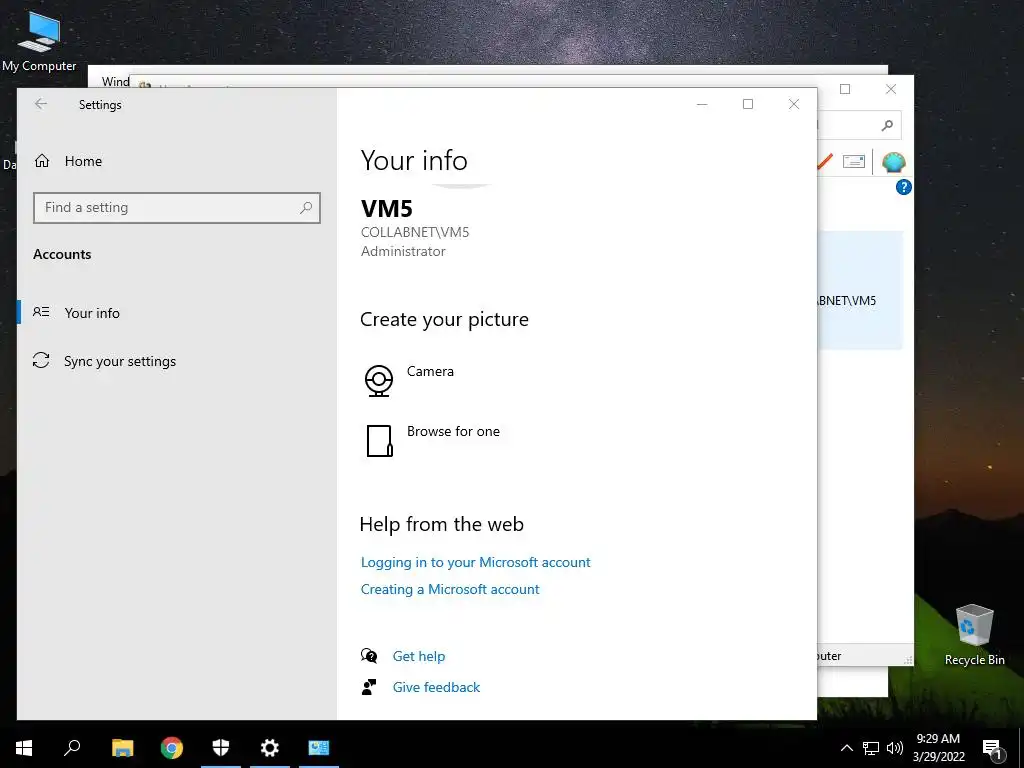
Task: Click the Get help chat bubble icon
Action: tap(369, 656)
